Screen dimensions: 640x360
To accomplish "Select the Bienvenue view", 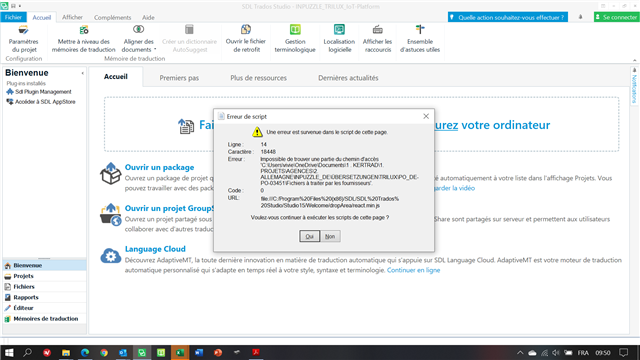I will click(44, 265).
